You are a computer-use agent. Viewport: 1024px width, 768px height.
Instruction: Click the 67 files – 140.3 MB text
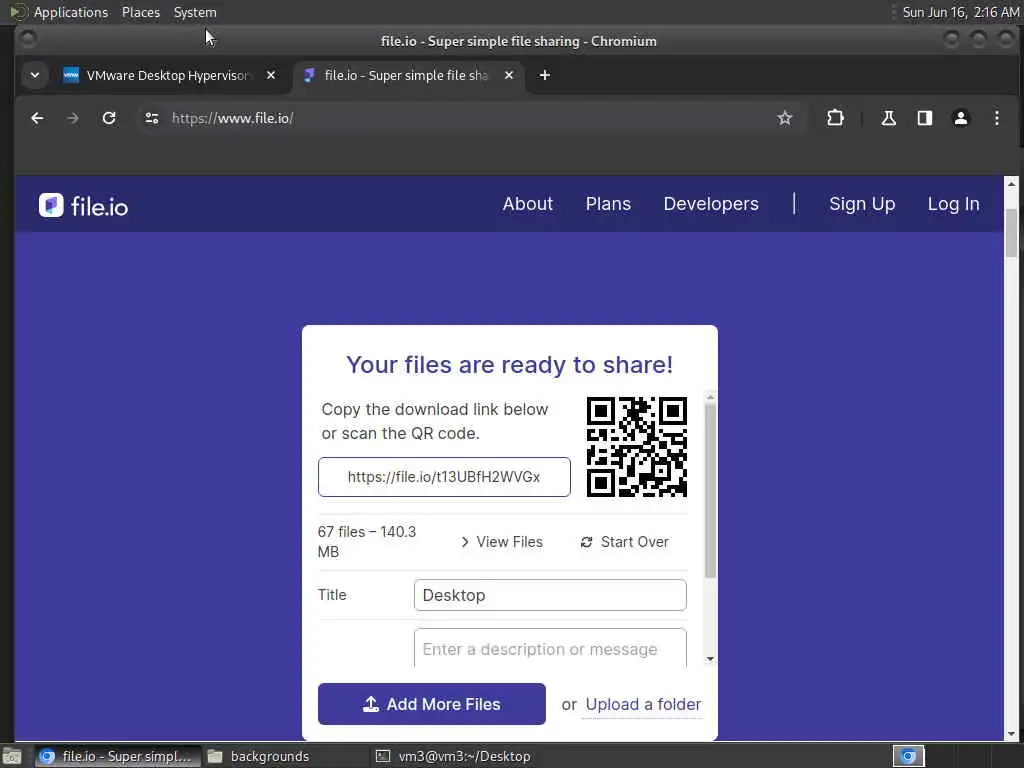pyautogui.click(x=366, y=541)
